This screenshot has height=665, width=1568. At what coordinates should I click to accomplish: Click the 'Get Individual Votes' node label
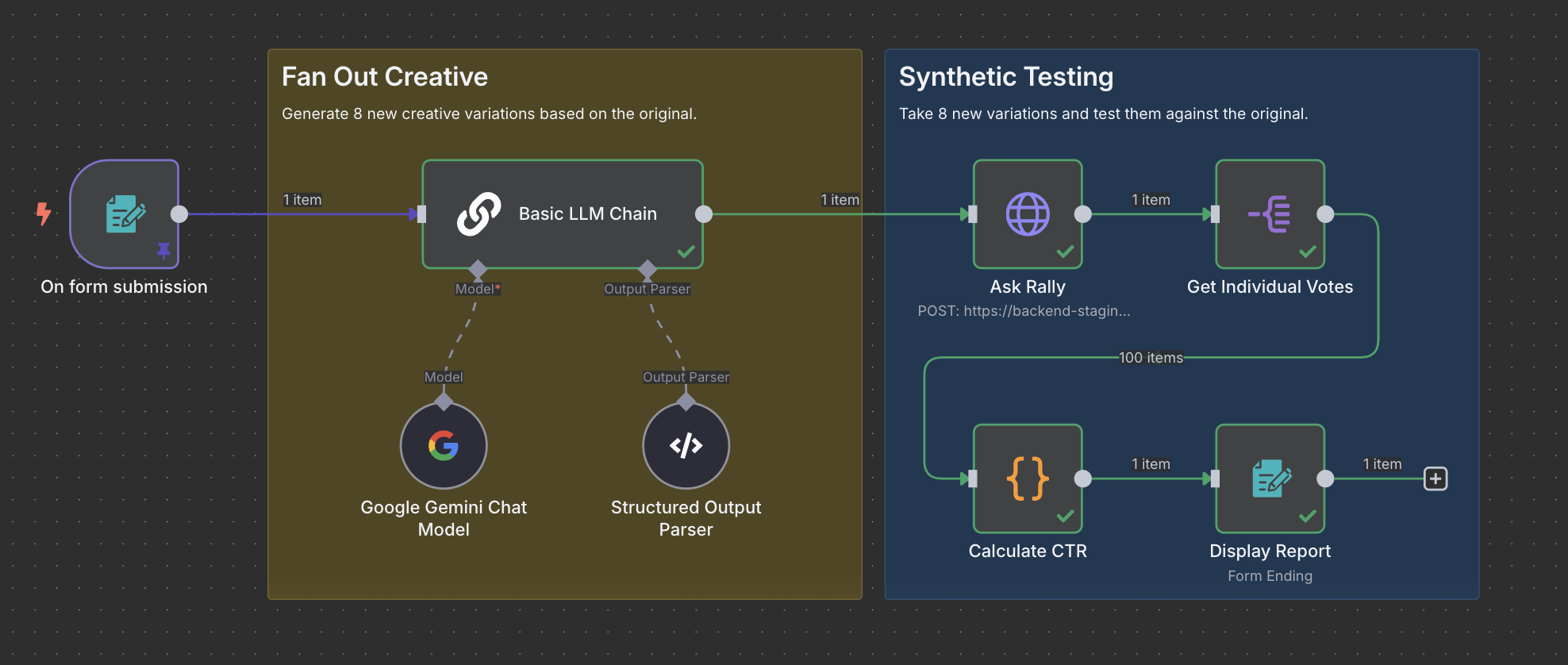pyautogui.click(x=1270, y=286)
